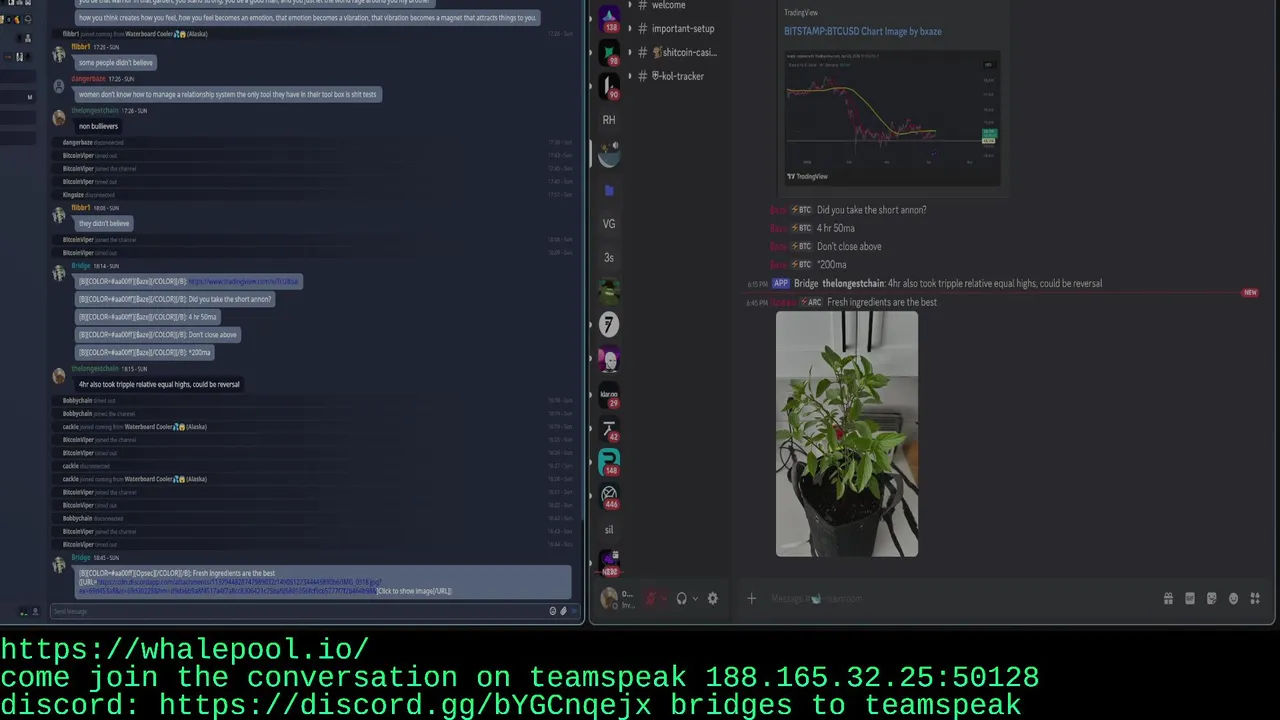Click 'some people didn't believe' TeamSpeak message
Screen dimensions: 1280x720
(116, 63)
